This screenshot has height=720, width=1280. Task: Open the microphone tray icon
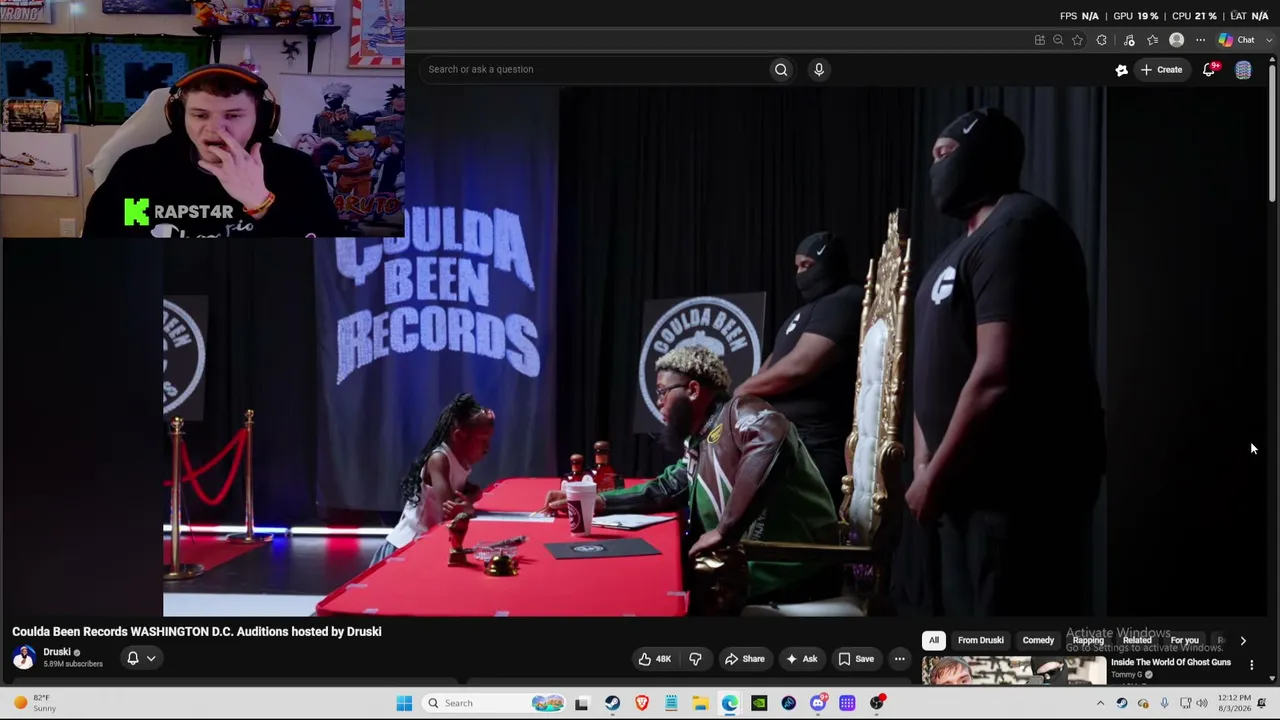pos(1164,703)
